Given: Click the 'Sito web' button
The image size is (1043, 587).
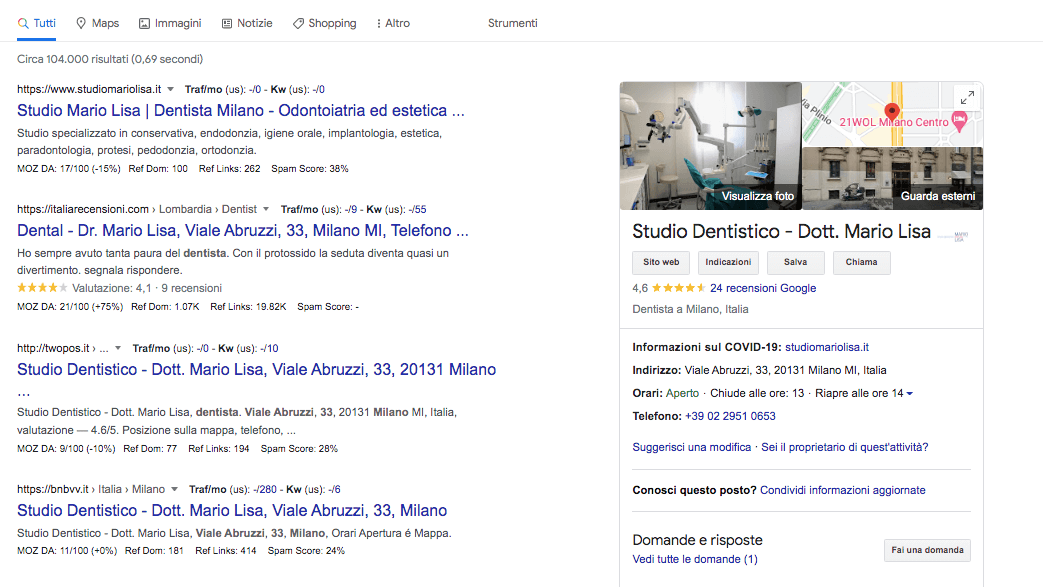Looking at the screenshot, I should point(661,262).
